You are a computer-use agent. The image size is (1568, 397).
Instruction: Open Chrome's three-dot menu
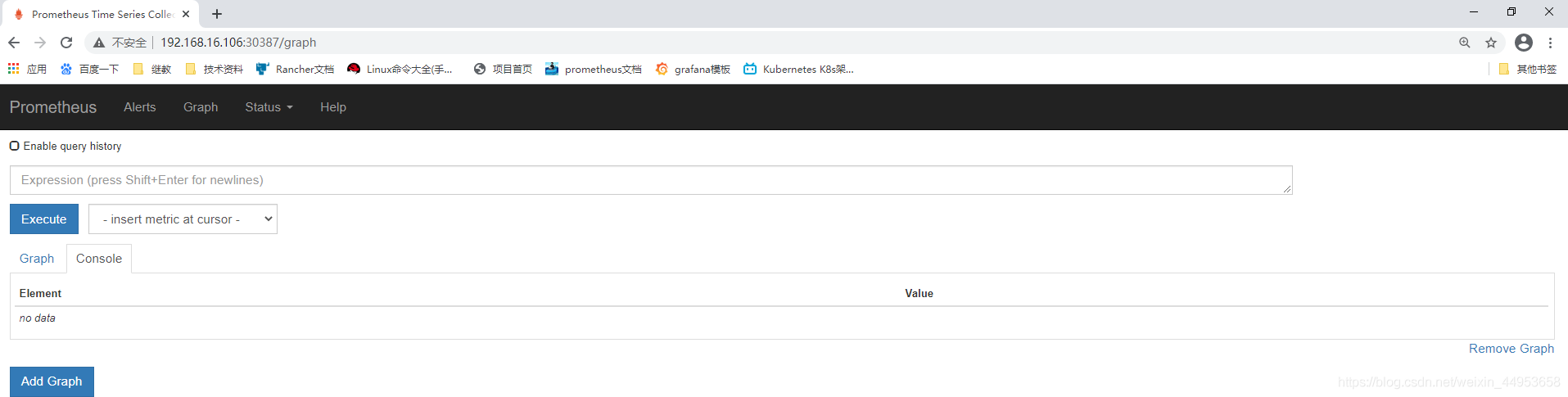(1550, 43)
